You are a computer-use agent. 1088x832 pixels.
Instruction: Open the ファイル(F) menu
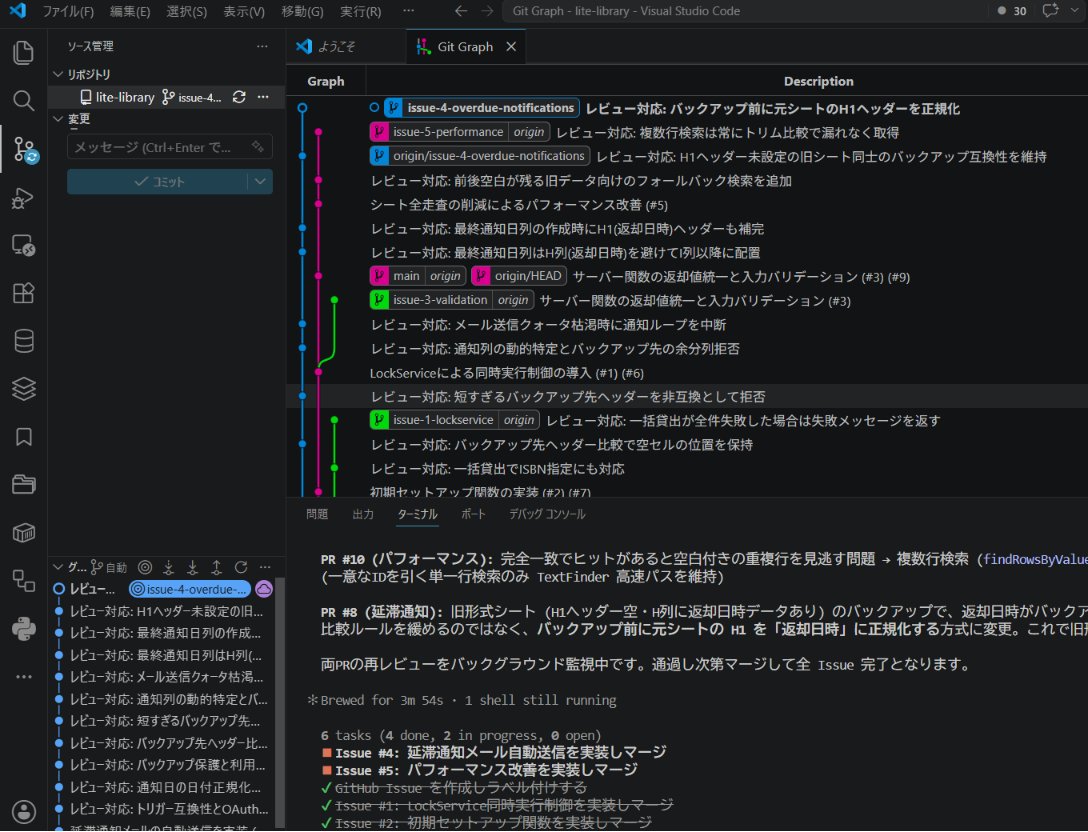(x=68, y=11)
